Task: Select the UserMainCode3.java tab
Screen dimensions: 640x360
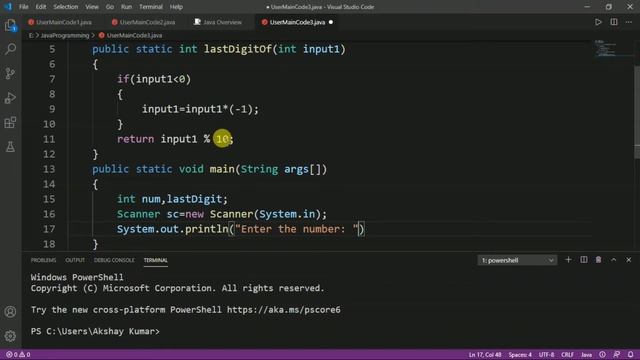Action: (297, 22)
